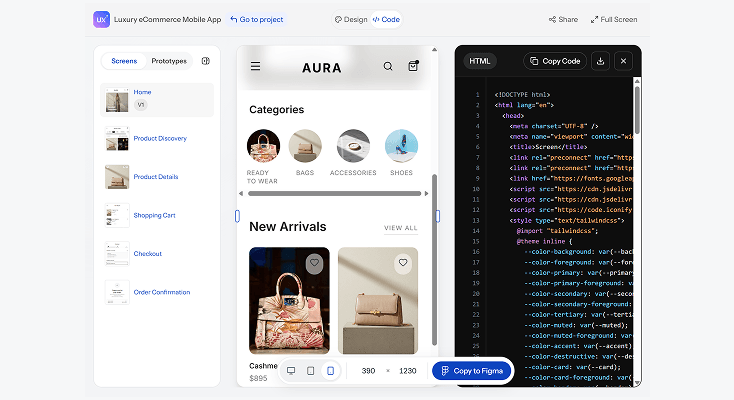Select mobile device view
The image size is (734, 400).
[330, 371]
